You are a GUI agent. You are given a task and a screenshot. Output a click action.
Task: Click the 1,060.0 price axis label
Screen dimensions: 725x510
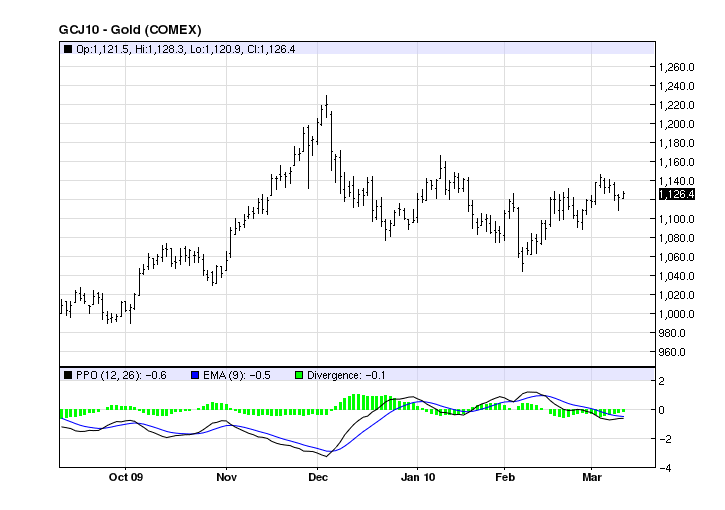(x=676, y=257)
